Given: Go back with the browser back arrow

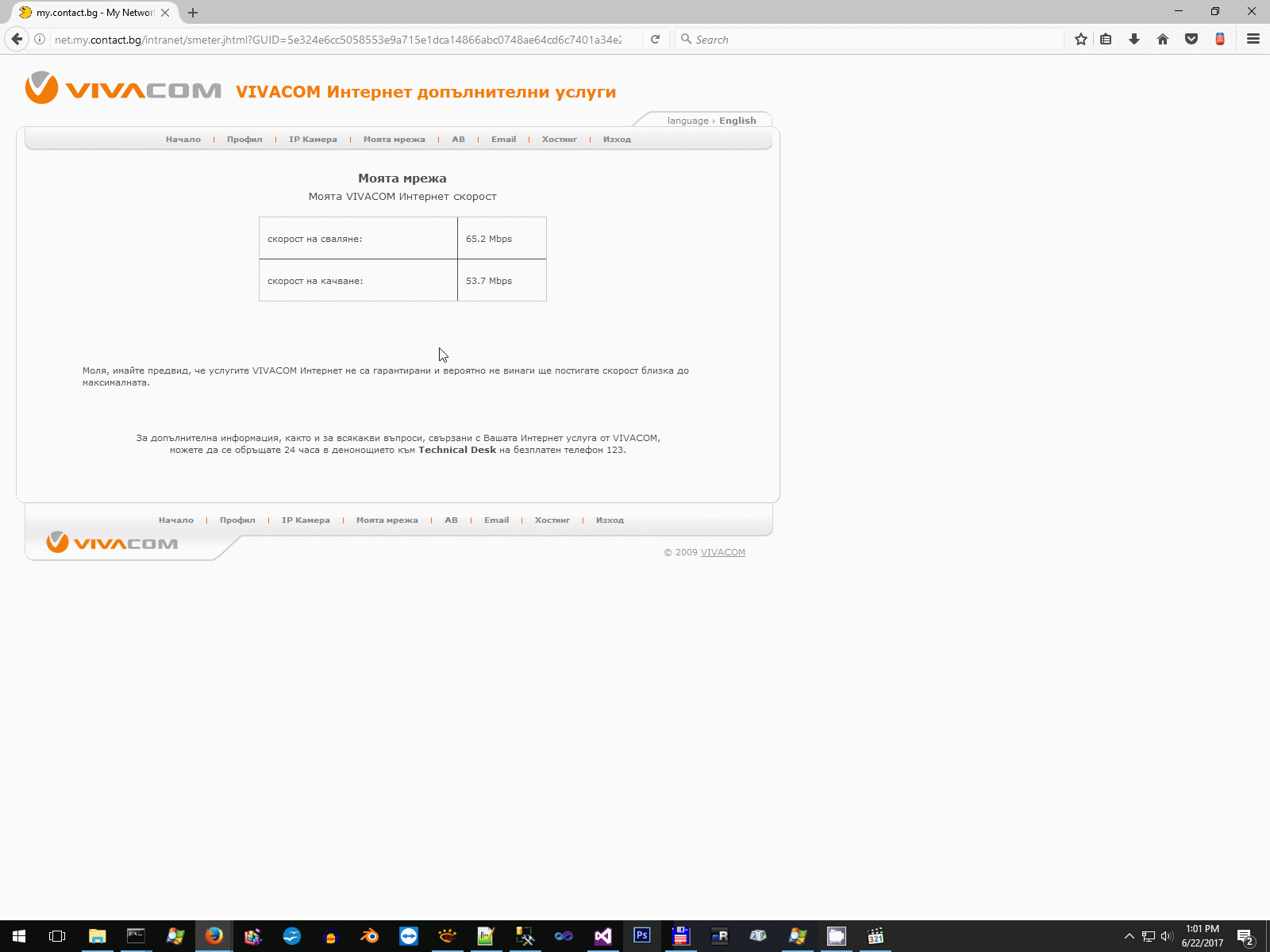Looking at the screenshot, I should click(17, 39).
